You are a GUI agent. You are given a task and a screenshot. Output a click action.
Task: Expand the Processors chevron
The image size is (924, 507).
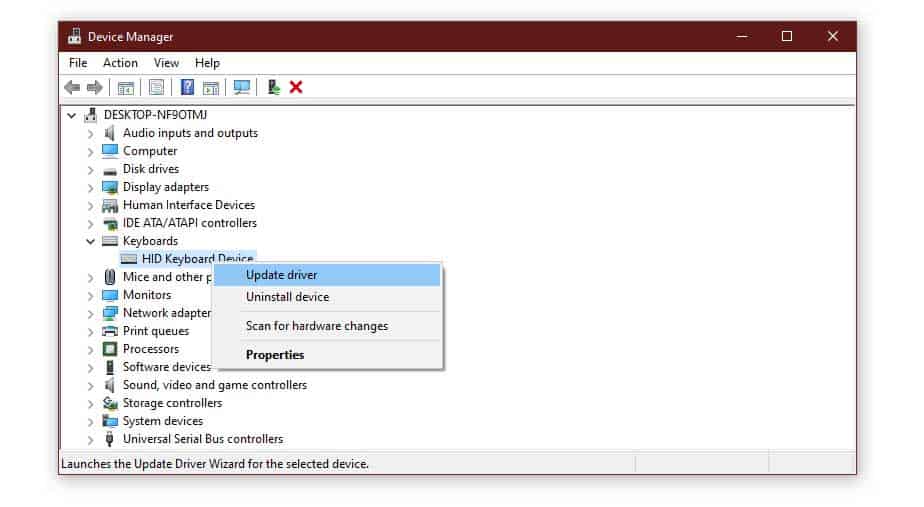point(90,350)
